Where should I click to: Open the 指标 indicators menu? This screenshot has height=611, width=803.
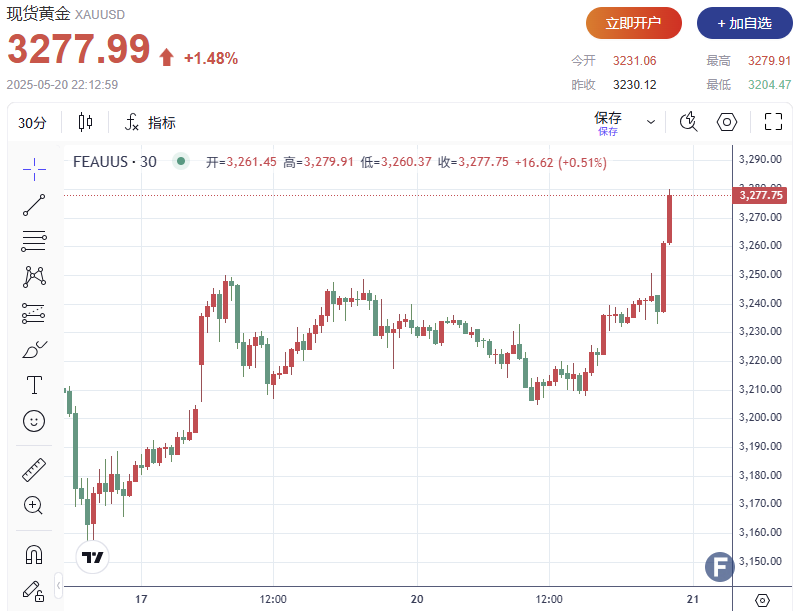tap(150, 123)
